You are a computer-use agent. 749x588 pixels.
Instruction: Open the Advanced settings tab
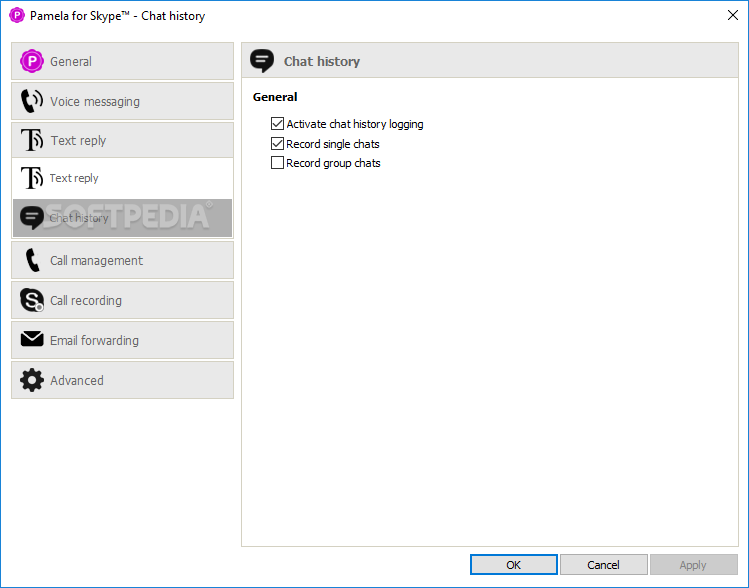click(122, 380)
